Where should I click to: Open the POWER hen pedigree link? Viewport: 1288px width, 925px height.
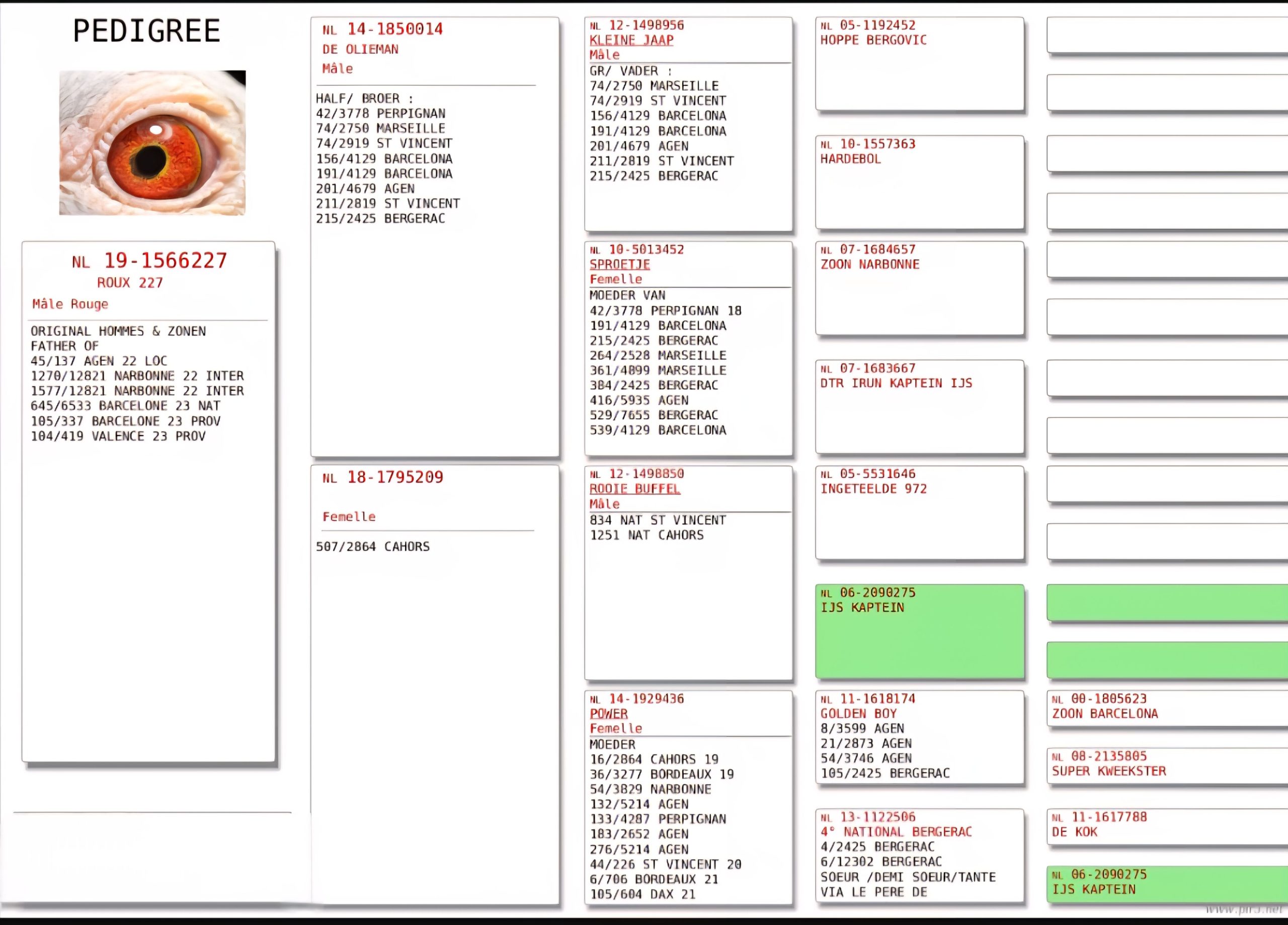[x=608, y=714]
